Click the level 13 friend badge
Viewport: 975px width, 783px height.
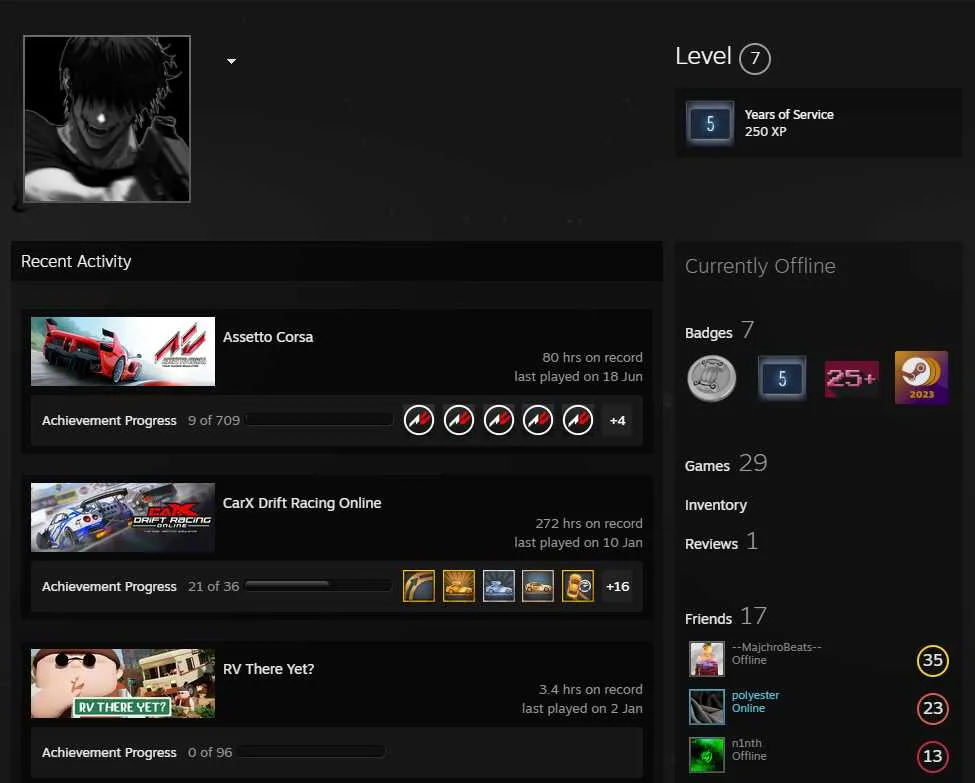point(933,756)
